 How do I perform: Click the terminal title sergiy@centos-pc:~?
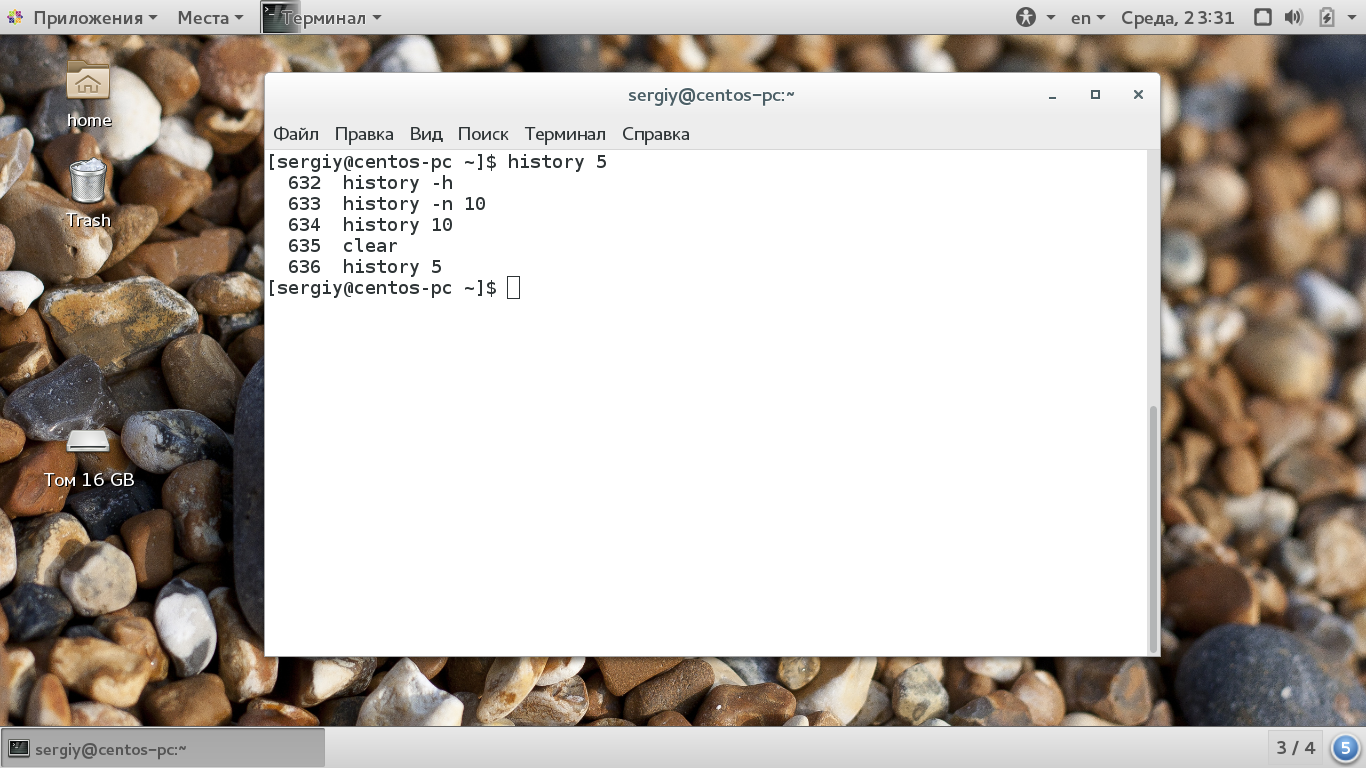click(711, 95)
